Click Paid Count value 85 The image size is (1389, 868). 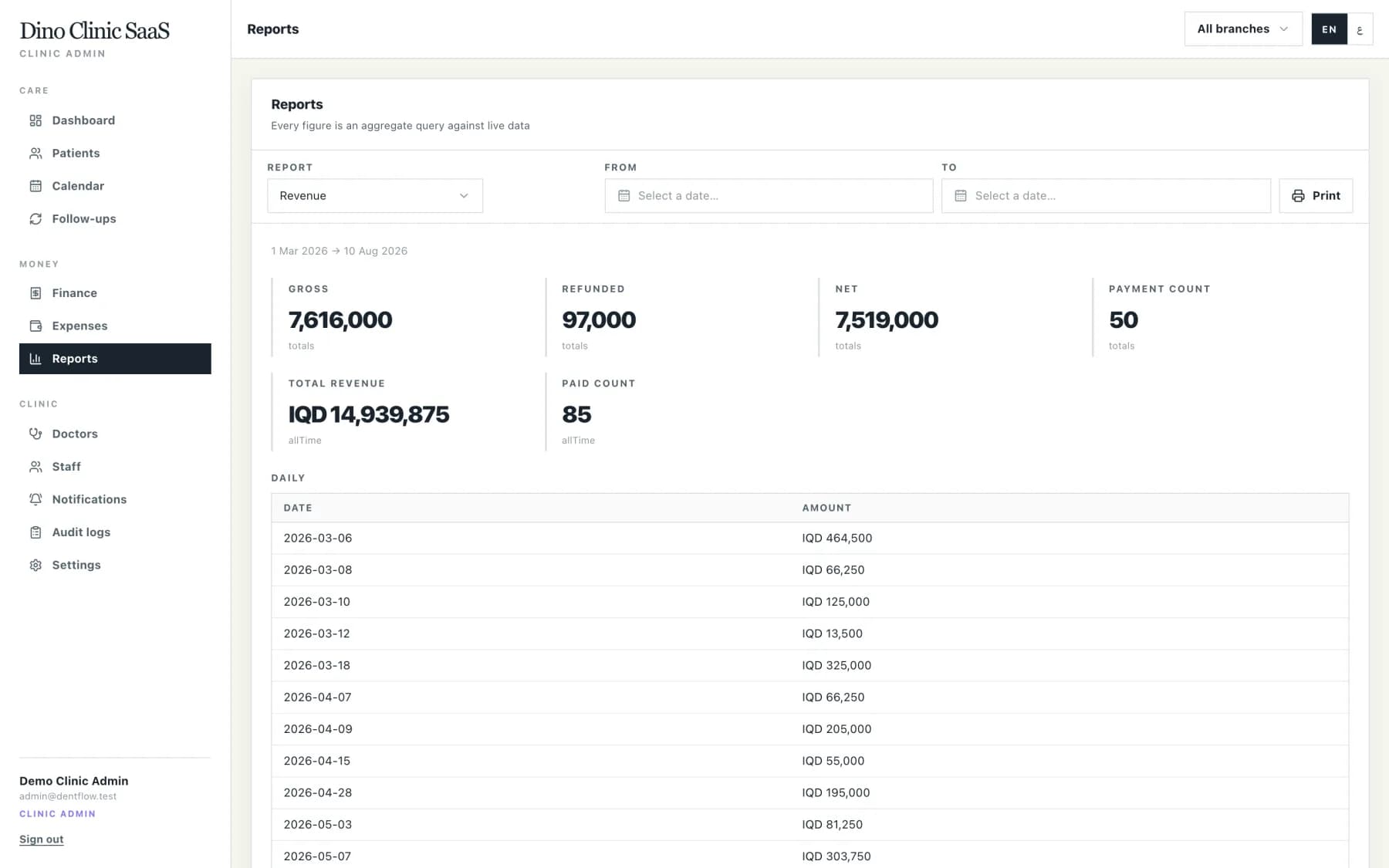click(576, 414)
